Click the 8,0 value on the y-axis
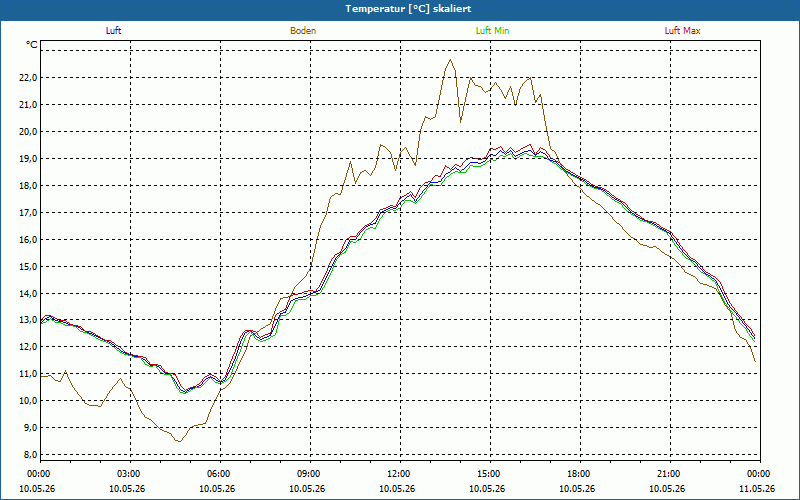 coord(30,455)
